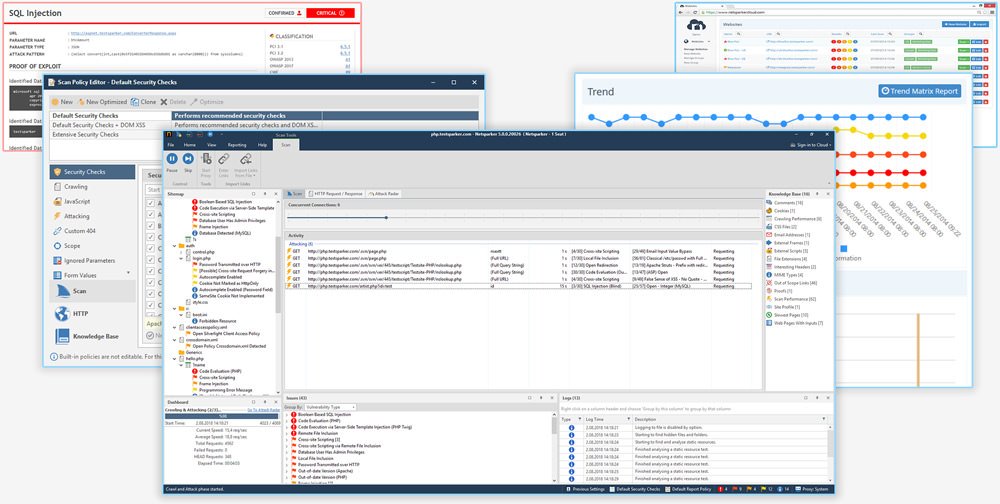Open the File menu in Netsparker
The height and width of the screenshot is (504, 1000).
(170, 145)
